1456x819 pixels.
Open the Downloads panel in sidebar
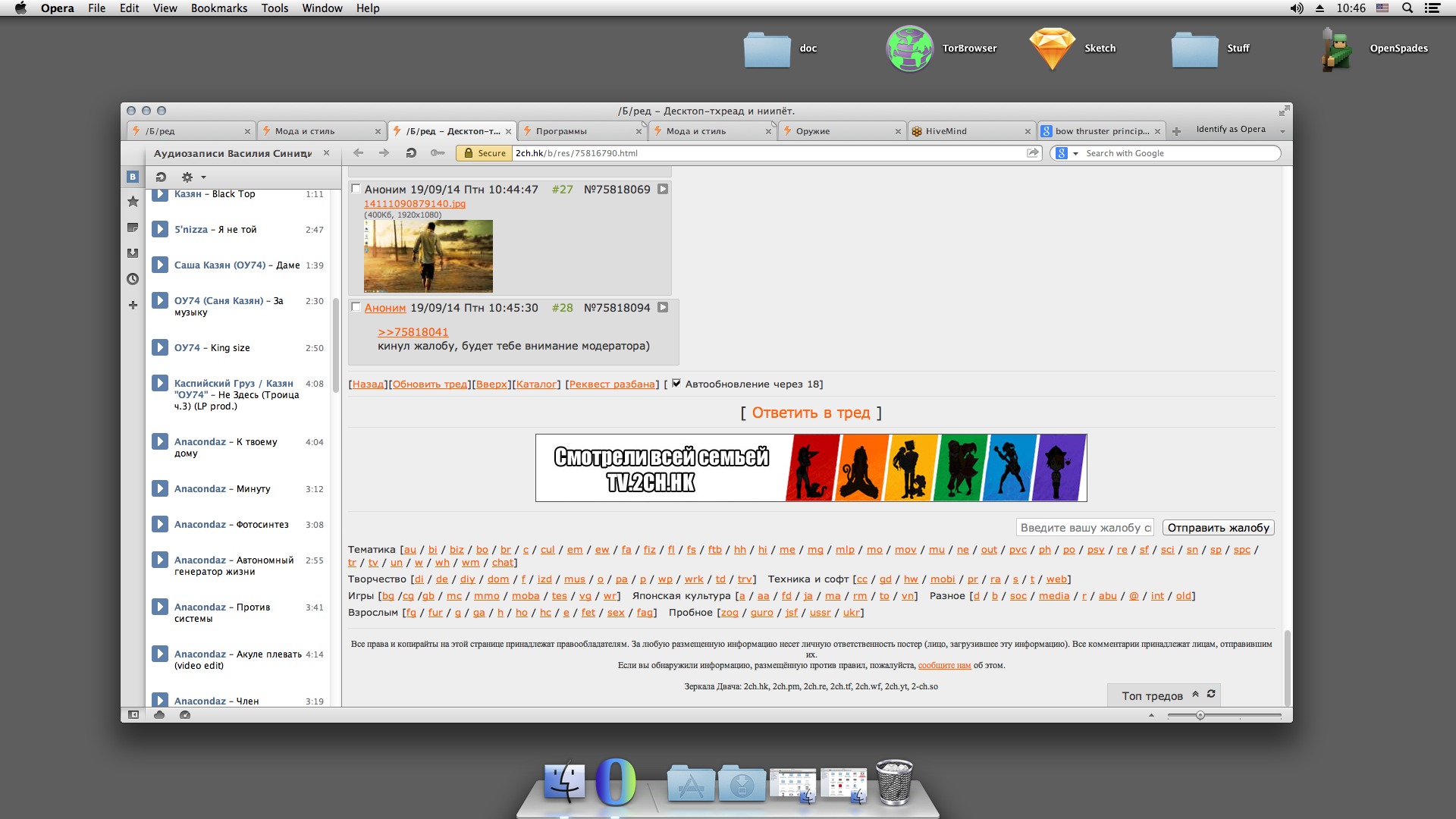133,253
